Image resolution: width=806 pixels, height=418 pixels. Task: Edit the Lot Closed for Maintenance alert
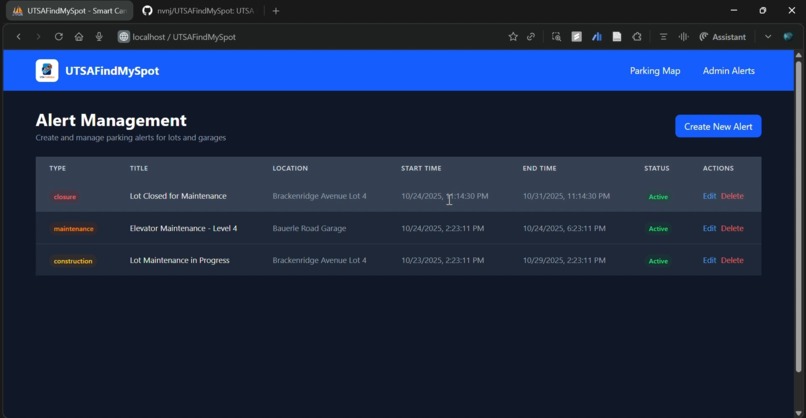pos(709,196)
